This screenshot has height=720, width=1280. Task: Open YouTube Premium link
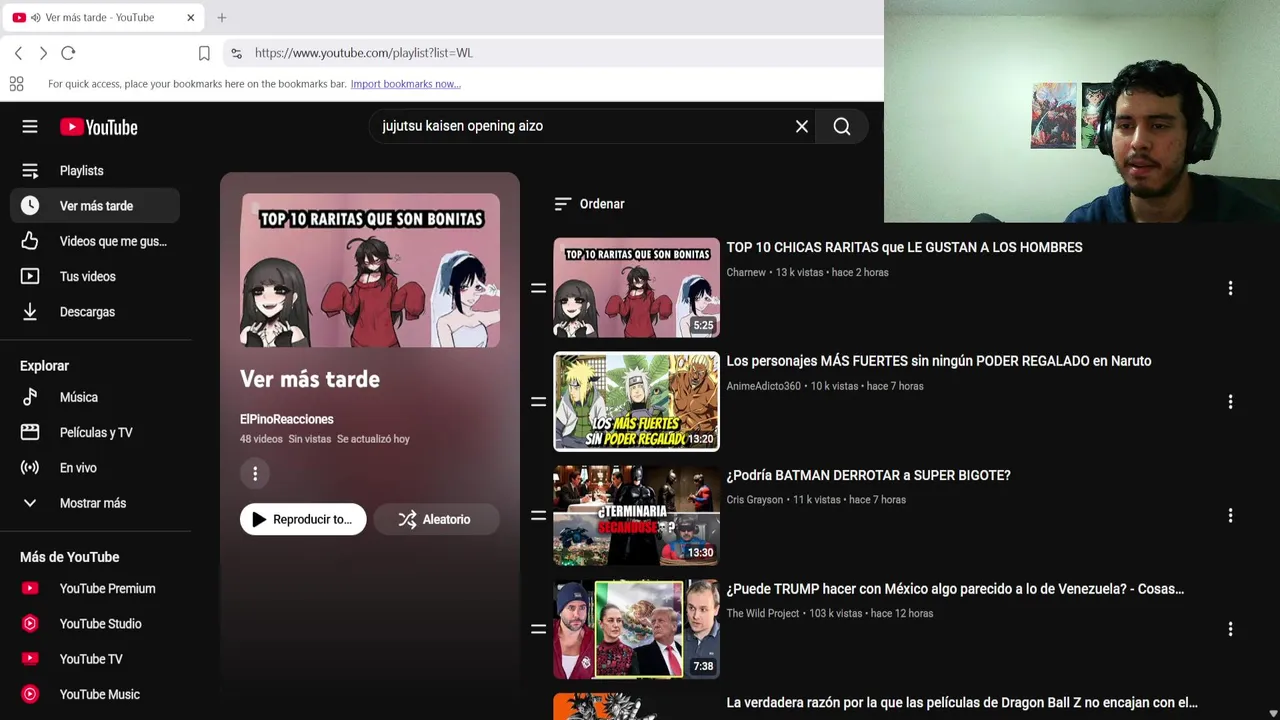pyautogui.click(x=95, y=589)
